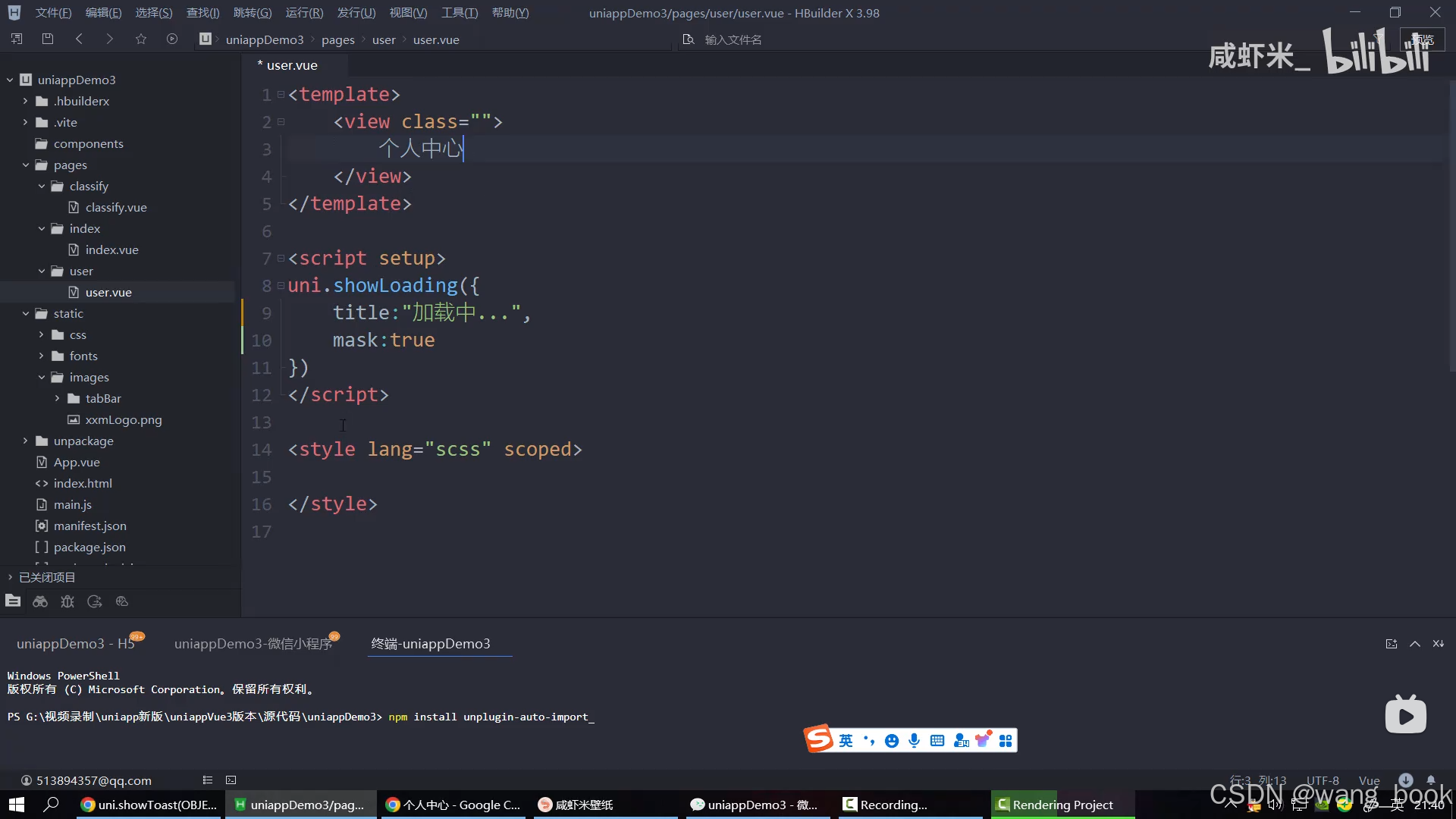Run project with the play circle icon
Screen dimensions: 1456x819
(172, 39)
